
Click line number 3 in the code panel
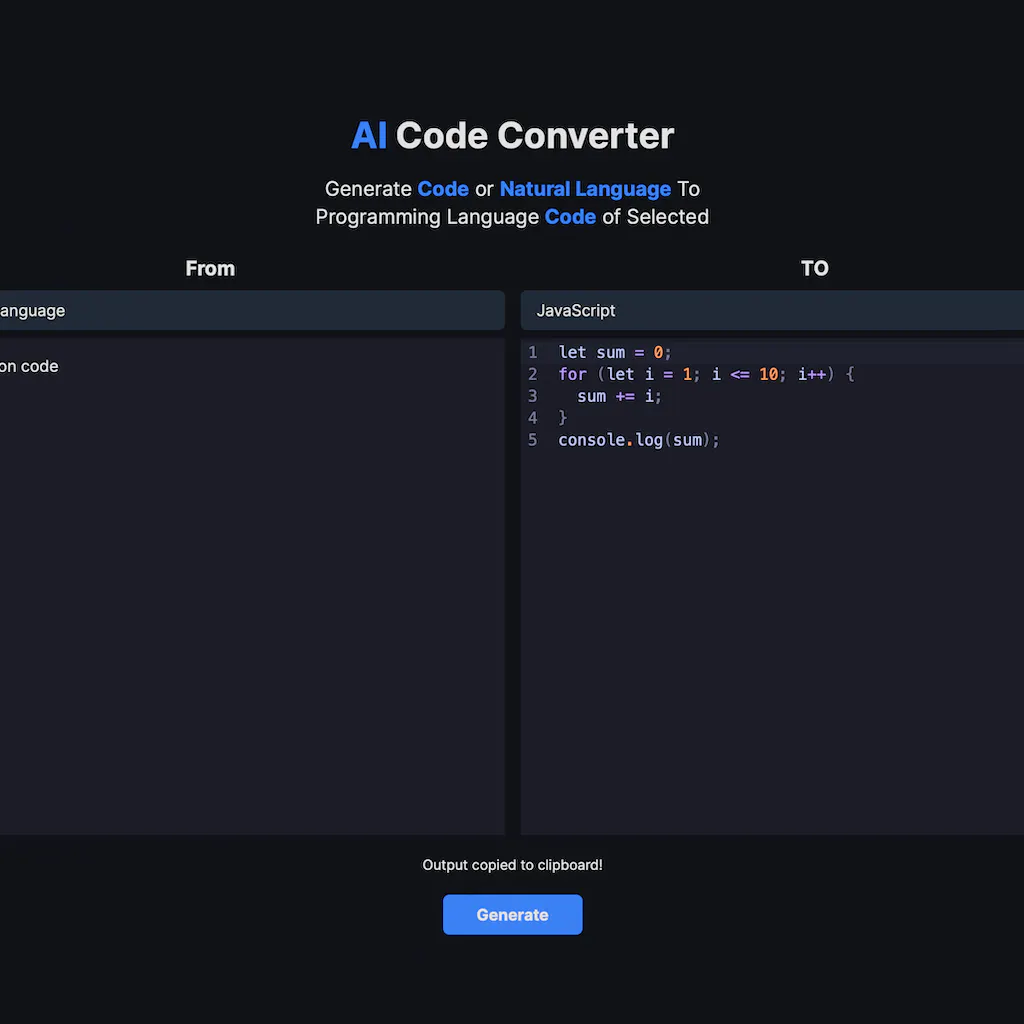(x=532, y=396)
